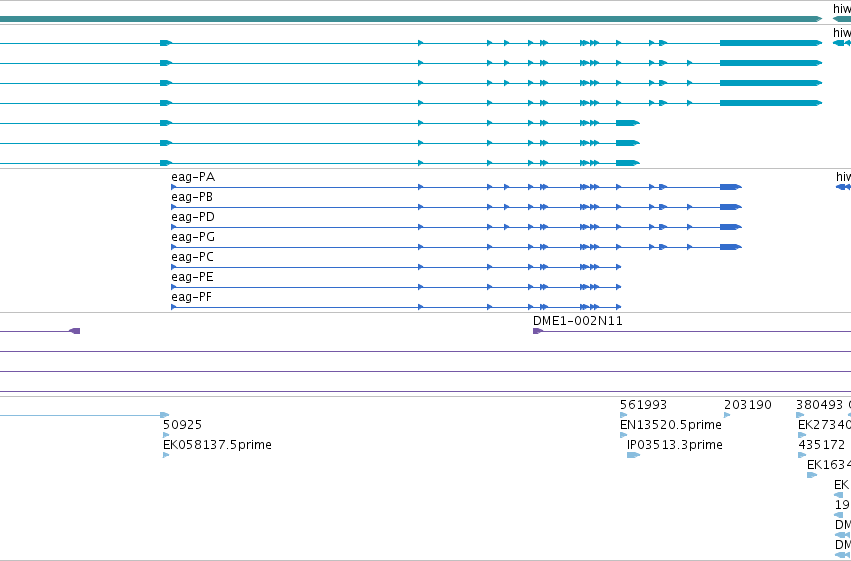This screenshot has width=851, height=561.
Task: Select the last thick exon of eag-PG
Action: pyautogui.click(x=731, y=247)
